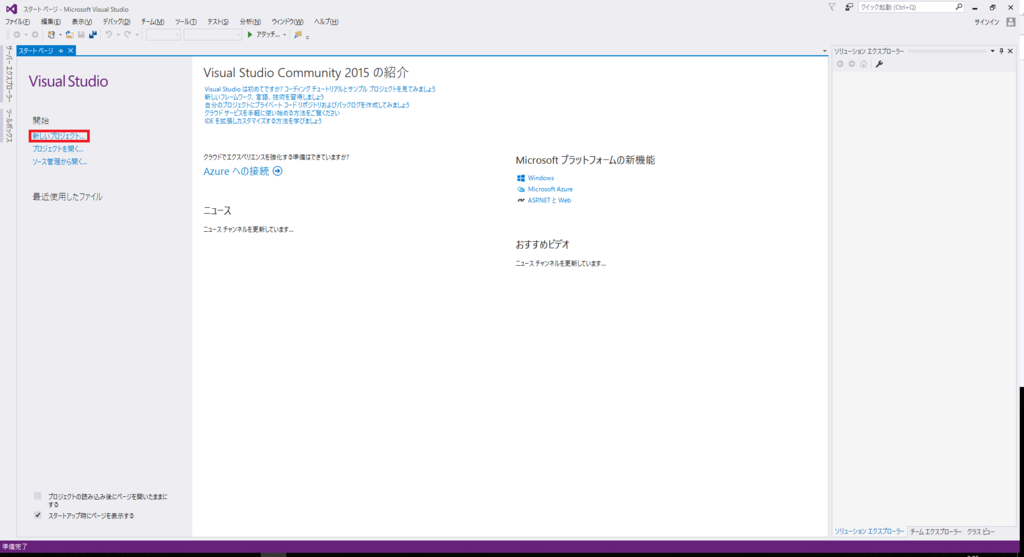Open the ツール(T) menu
The height and width of the screenshot is (557, 1024).
[x=185, y=22]
